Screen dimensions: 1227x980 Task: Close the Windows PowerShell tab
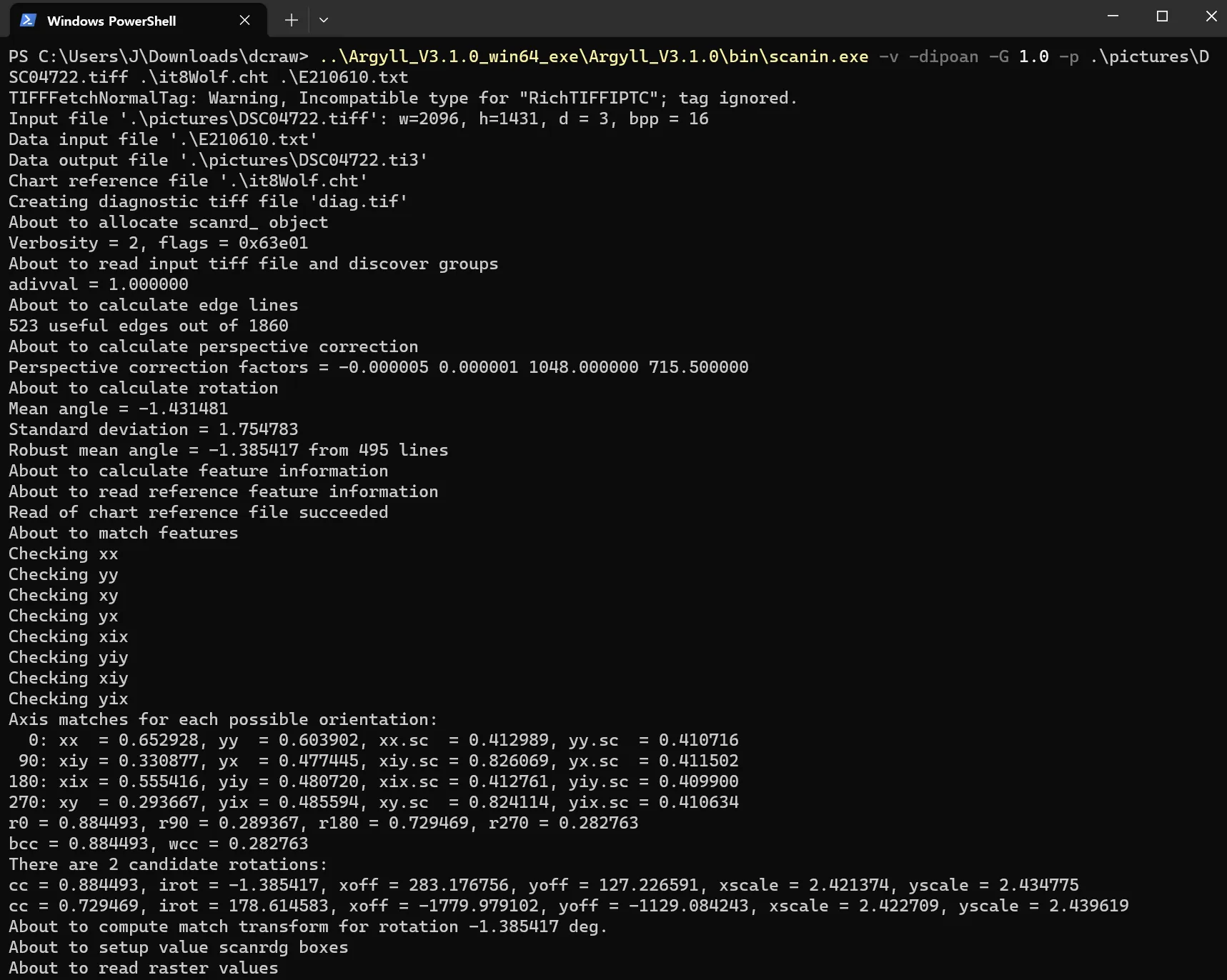click(x=244, y=20)
